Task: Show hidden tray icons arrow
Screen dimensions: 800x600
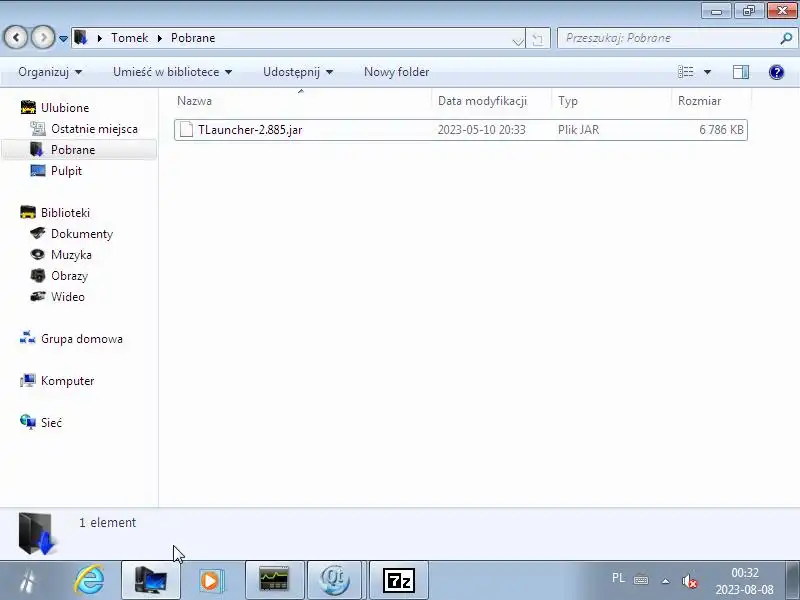Action: [x=665, y=581]
